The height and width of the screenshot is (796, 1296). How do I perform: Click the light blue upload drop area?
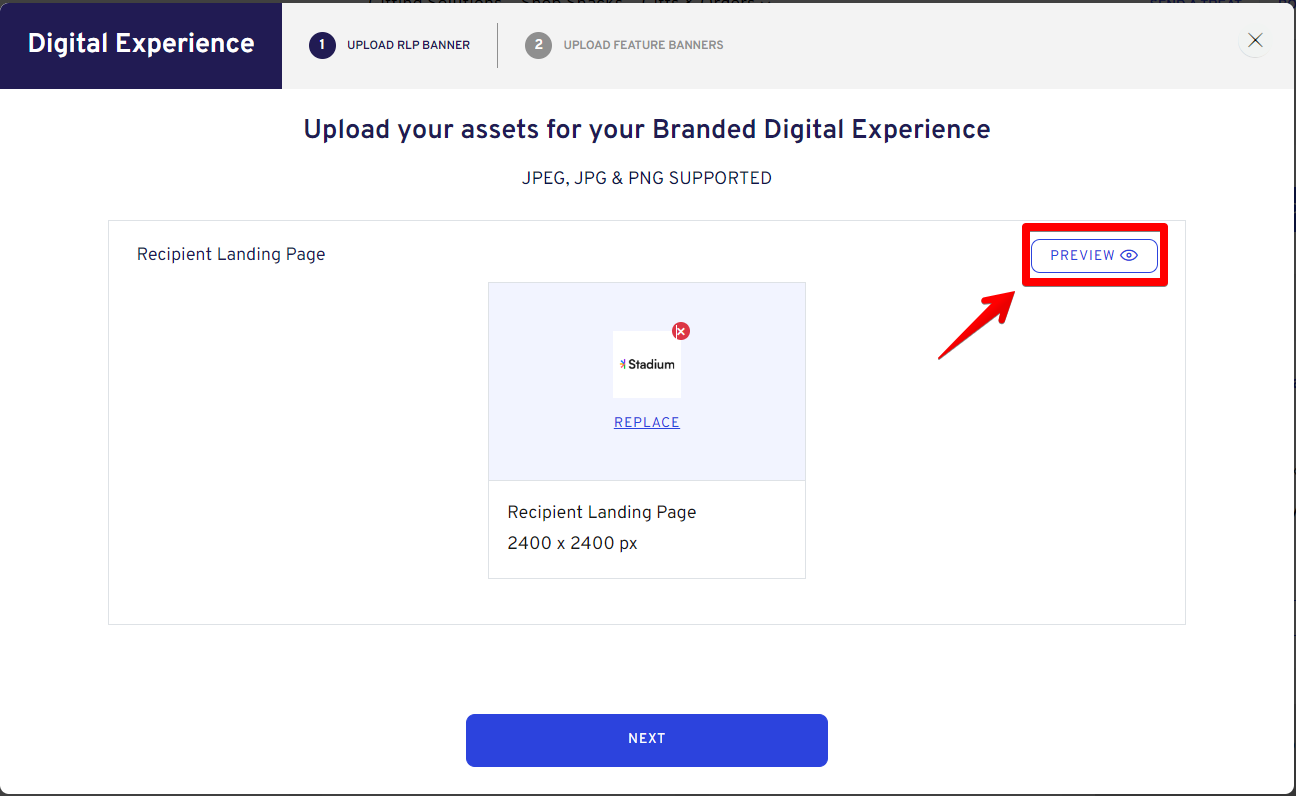tap(647, 381)
